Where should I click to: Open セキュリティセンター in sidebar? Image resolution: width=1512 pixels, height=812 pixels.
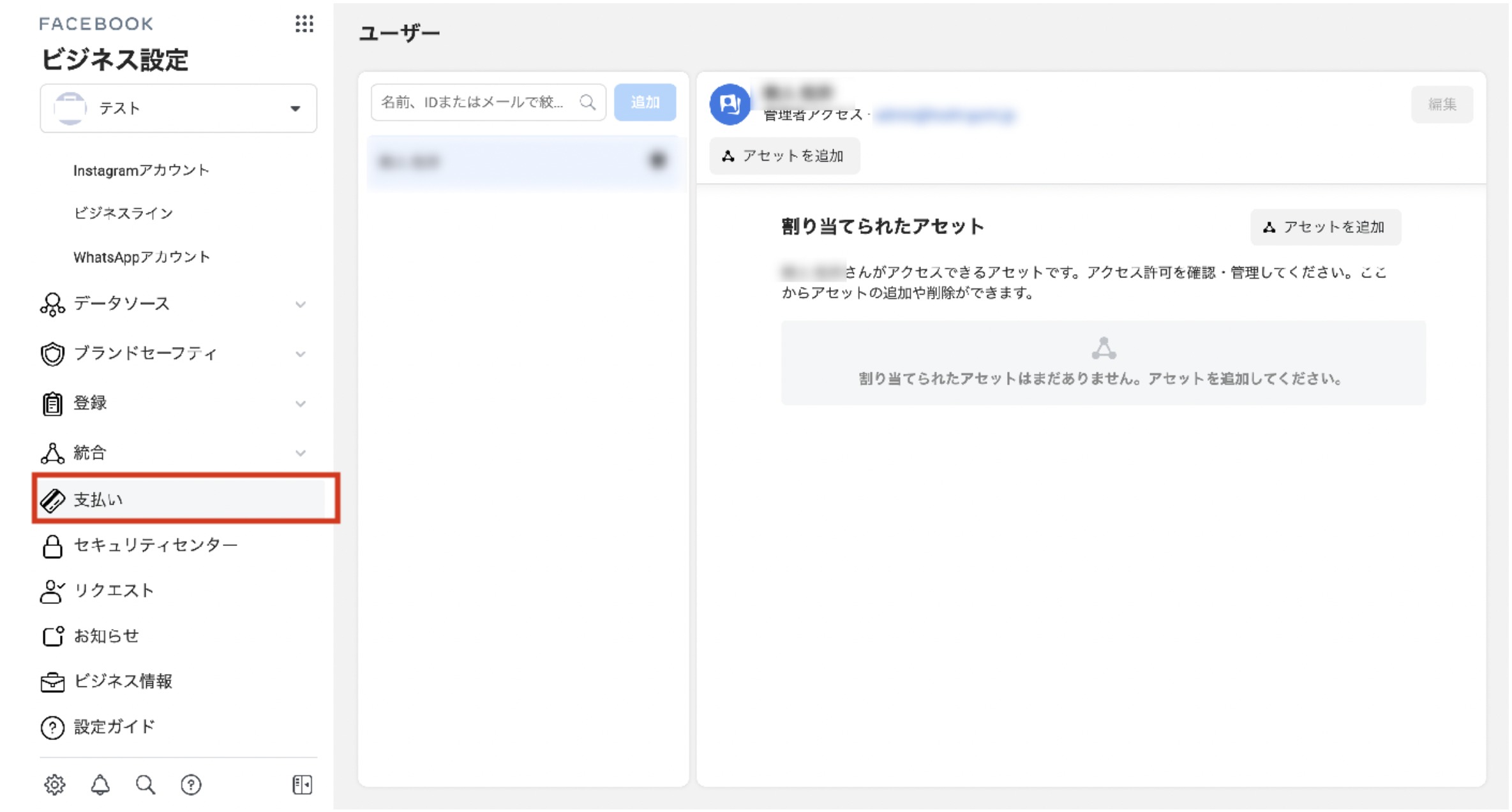point(155,545)
